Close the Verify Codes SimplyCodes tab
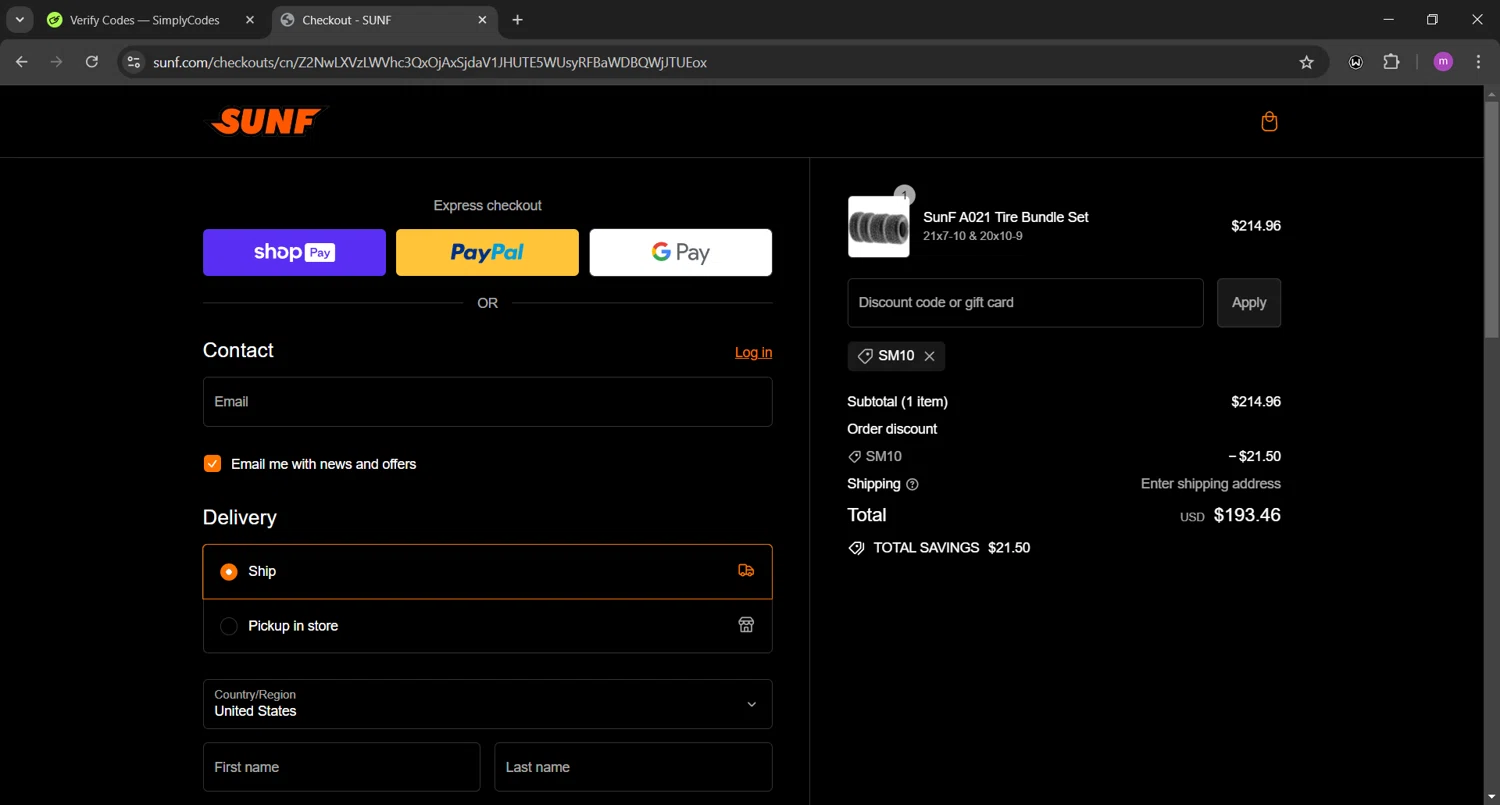This screenshot has height=805, width=1500. 250,20
